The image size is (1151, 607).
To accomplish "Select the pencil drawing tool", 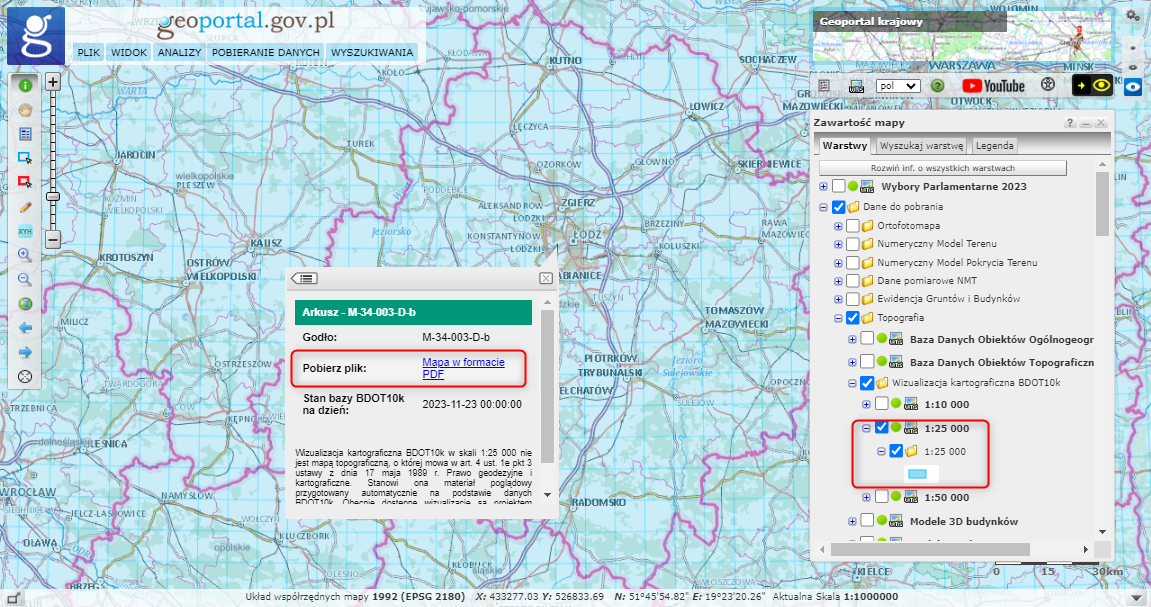I will [25, 205].
